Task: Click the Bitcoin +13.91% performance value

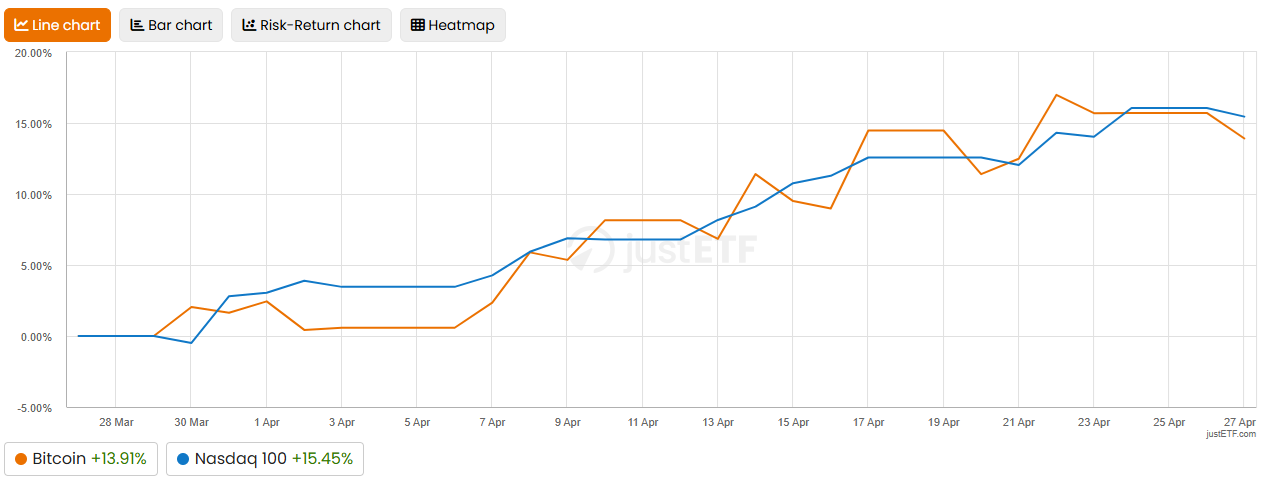Action: (x=119, y=459)
